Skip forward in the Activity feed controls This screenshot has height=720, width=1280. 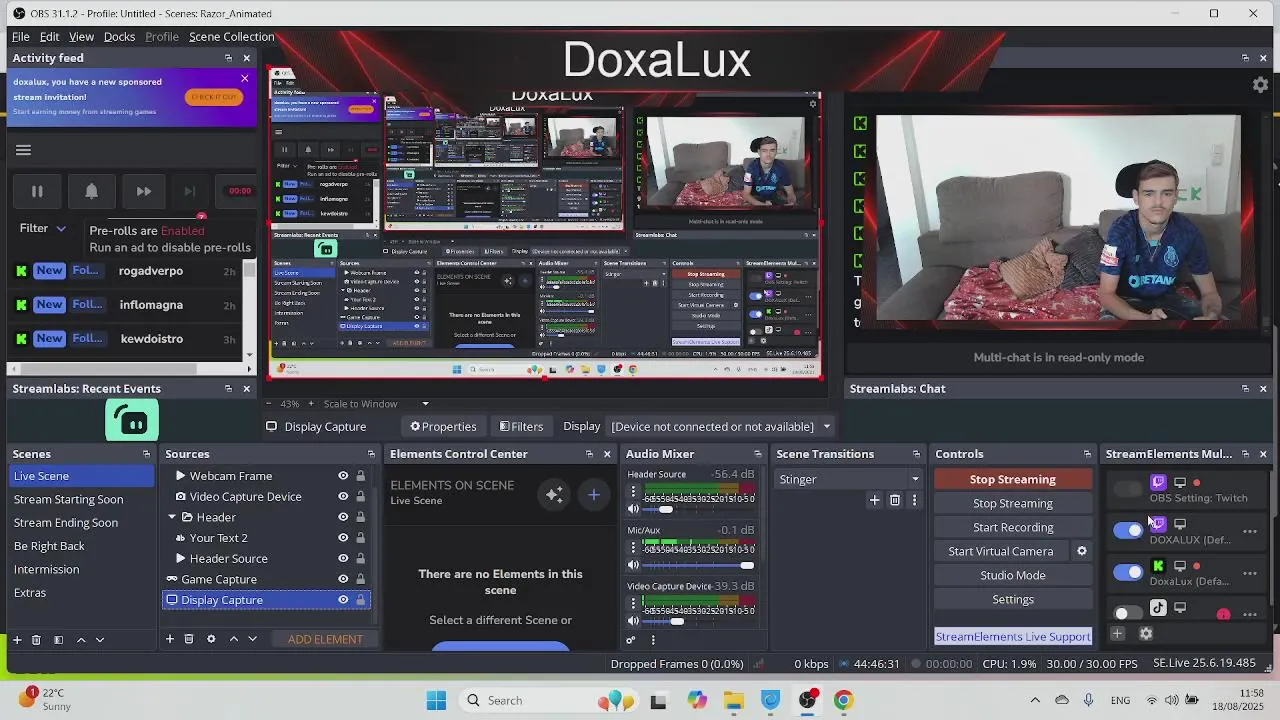[x=144, y=191]
